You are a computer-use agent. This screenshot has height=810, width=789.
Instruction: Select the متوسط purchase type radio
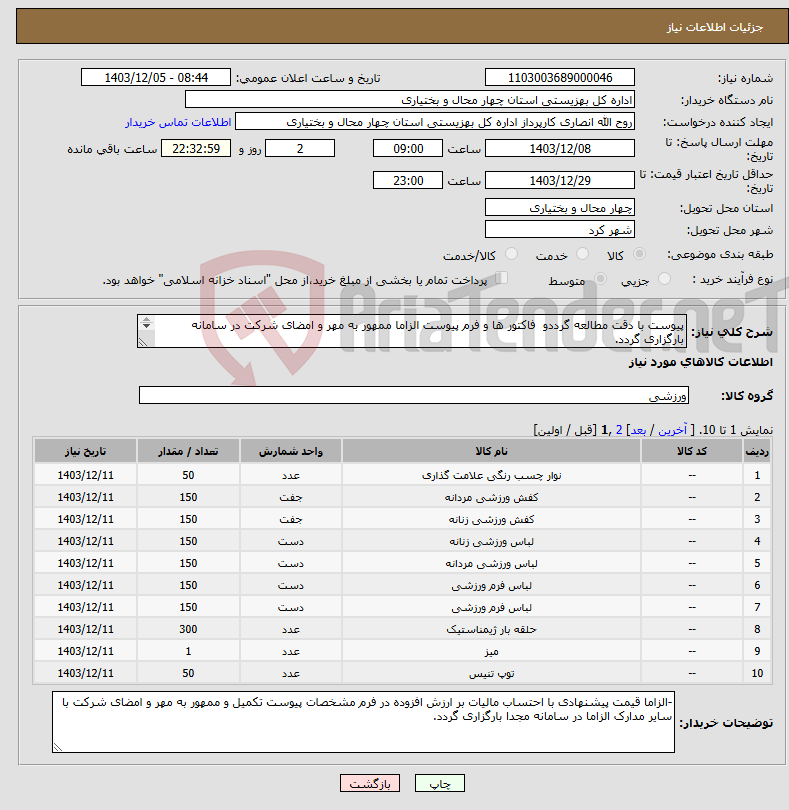(600, 279)
